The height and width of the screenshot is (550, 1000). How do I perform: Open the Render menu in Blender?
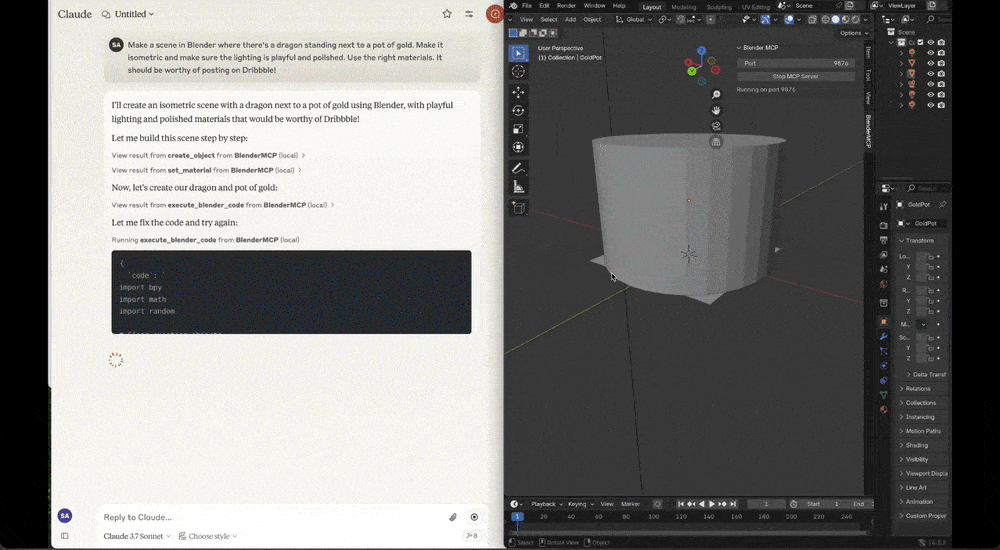click(566, 6)
